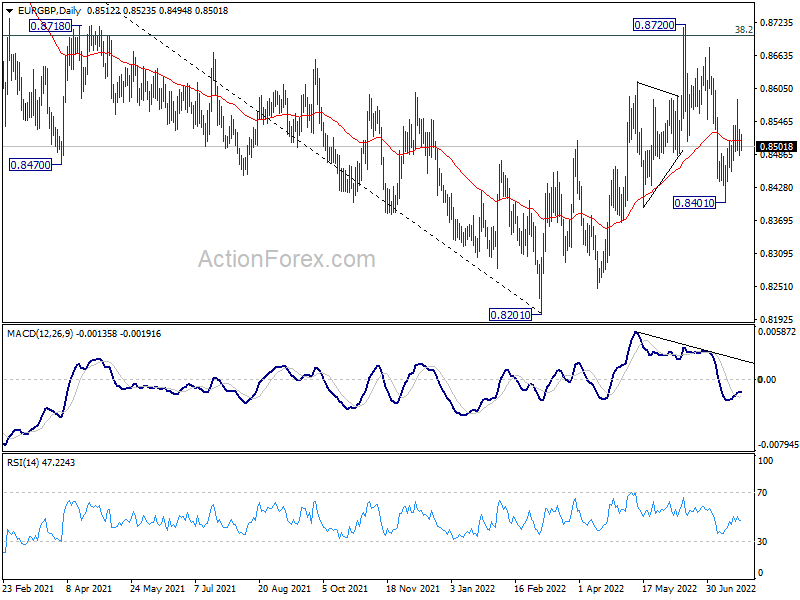Select the 3 Jan 2022 date label
Screen dimensions: 800x600
tap(472, 588)
